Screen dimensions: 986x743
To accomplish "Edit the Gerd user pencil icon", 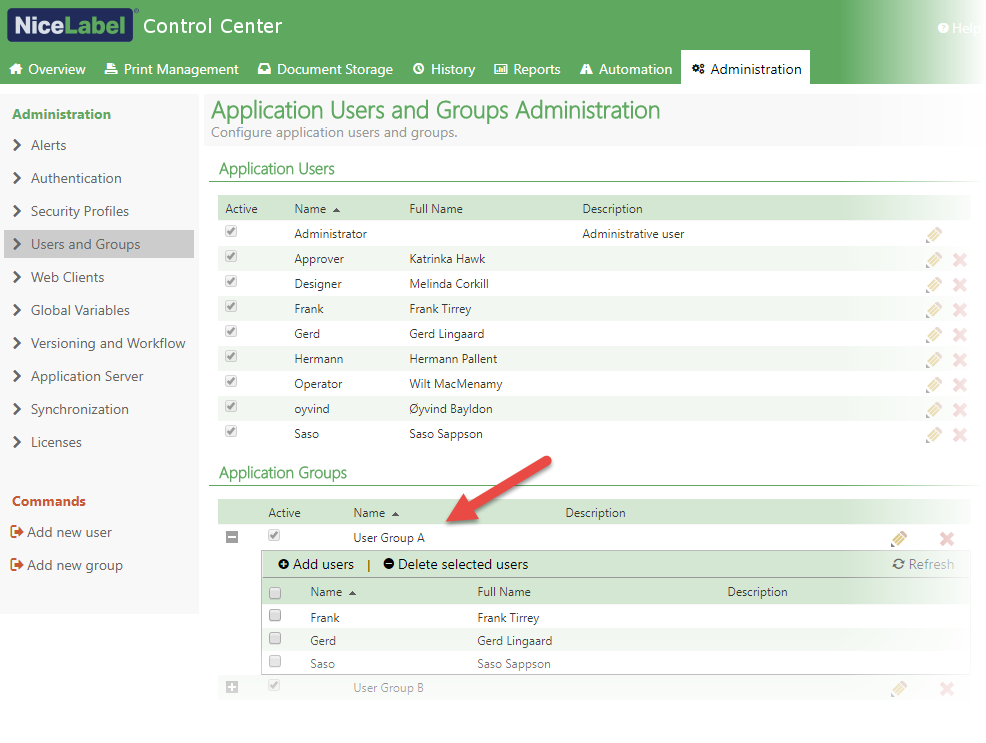I will pyautogui.click(x=934, y=334).
